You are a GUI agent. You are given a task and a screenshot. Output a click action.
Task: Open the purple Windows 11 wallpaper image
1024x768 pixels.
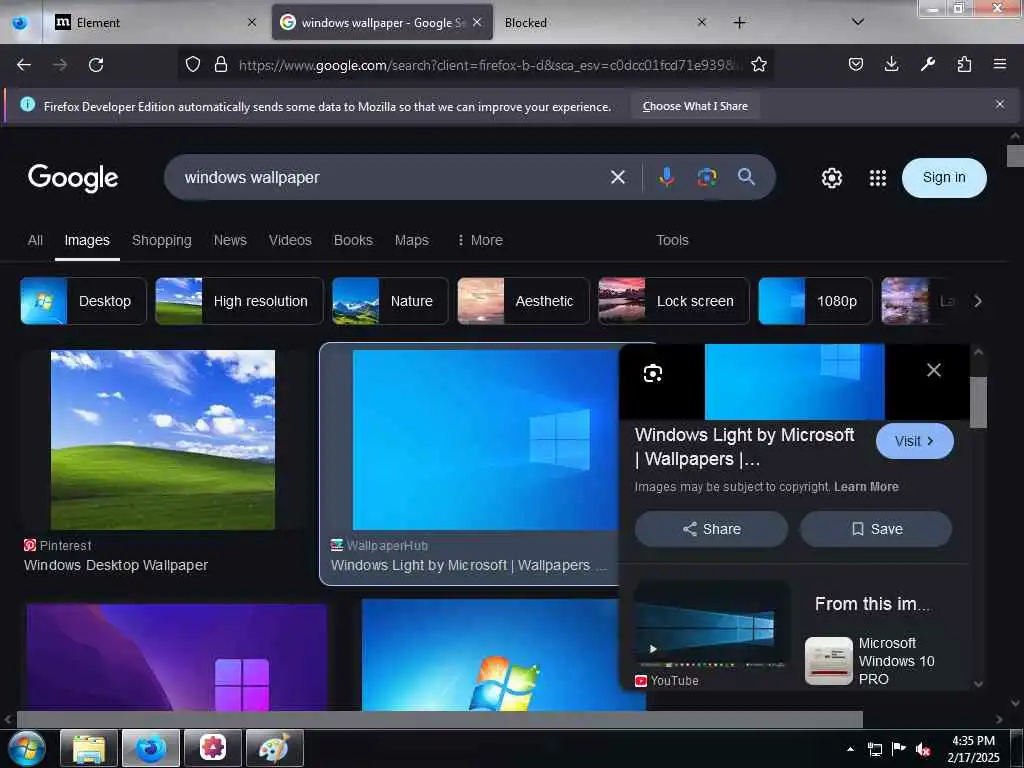(176, 656)
